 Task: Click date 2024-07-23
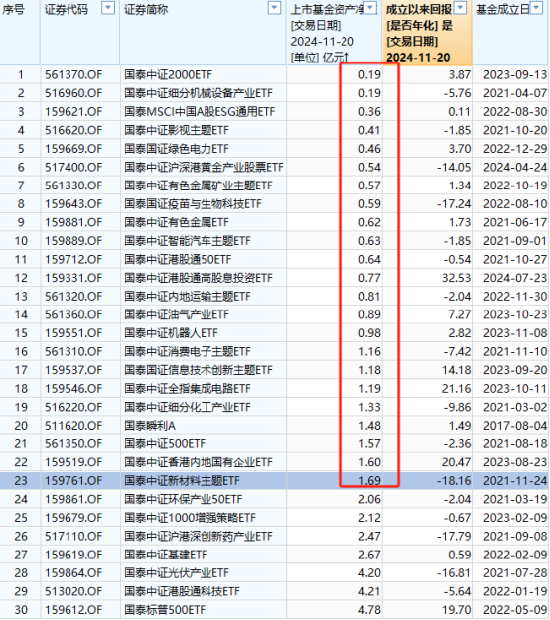(515, 278)
